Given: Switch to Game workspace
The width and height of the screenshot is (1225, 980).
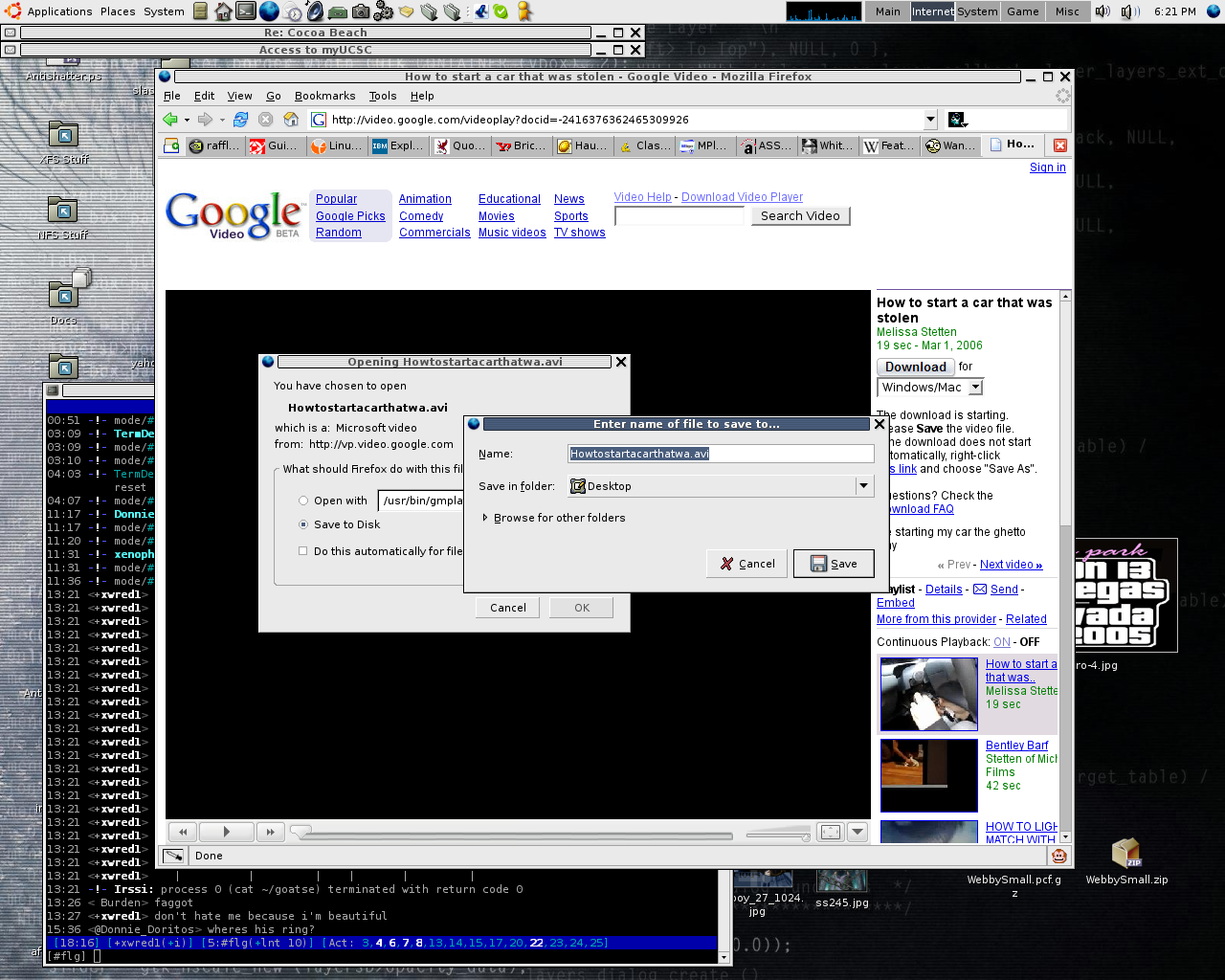Looking at the screenshot, I should tap(1022, 11).
